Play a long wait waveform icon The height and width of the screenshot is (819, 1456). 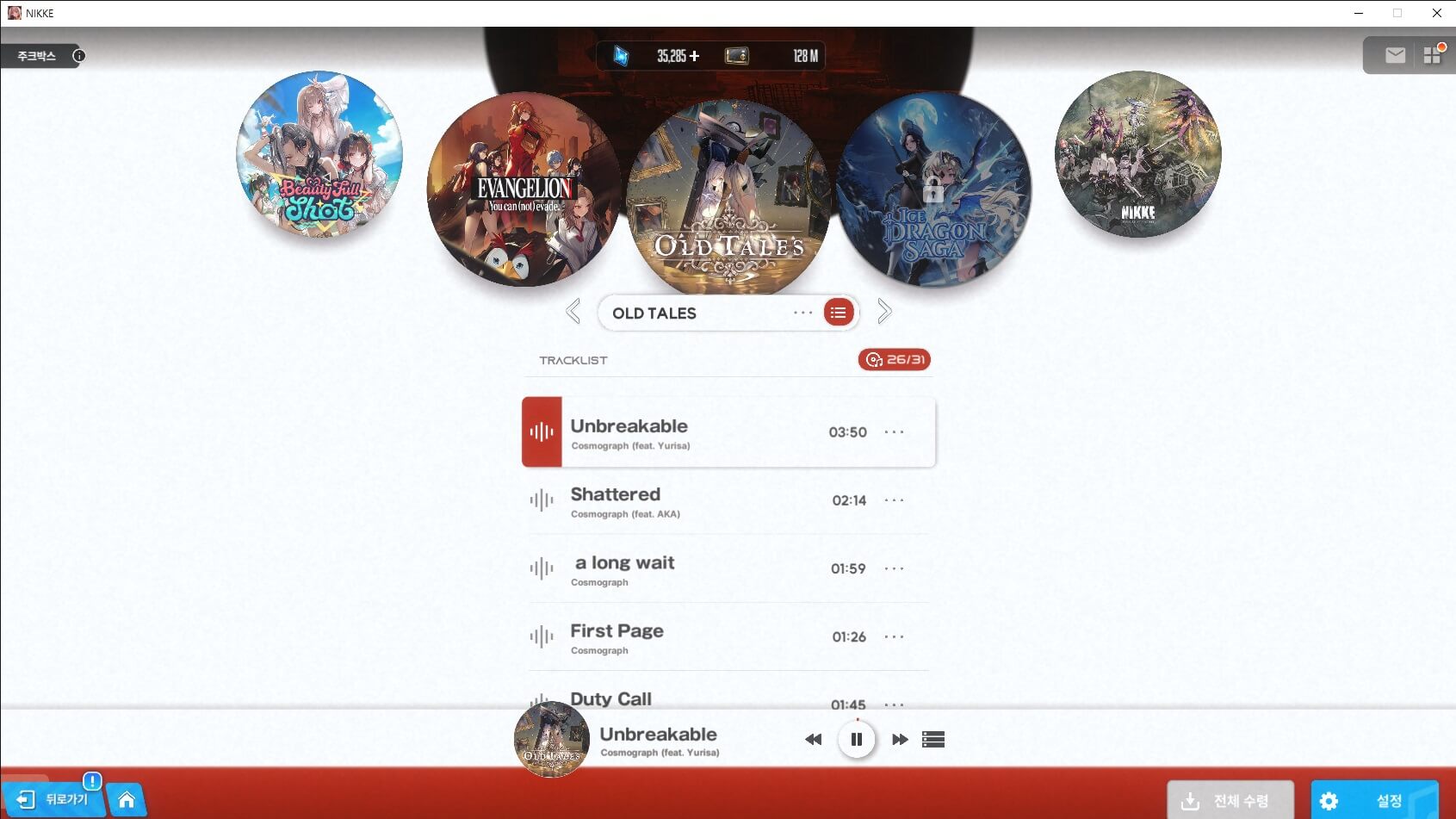(542, 568)
